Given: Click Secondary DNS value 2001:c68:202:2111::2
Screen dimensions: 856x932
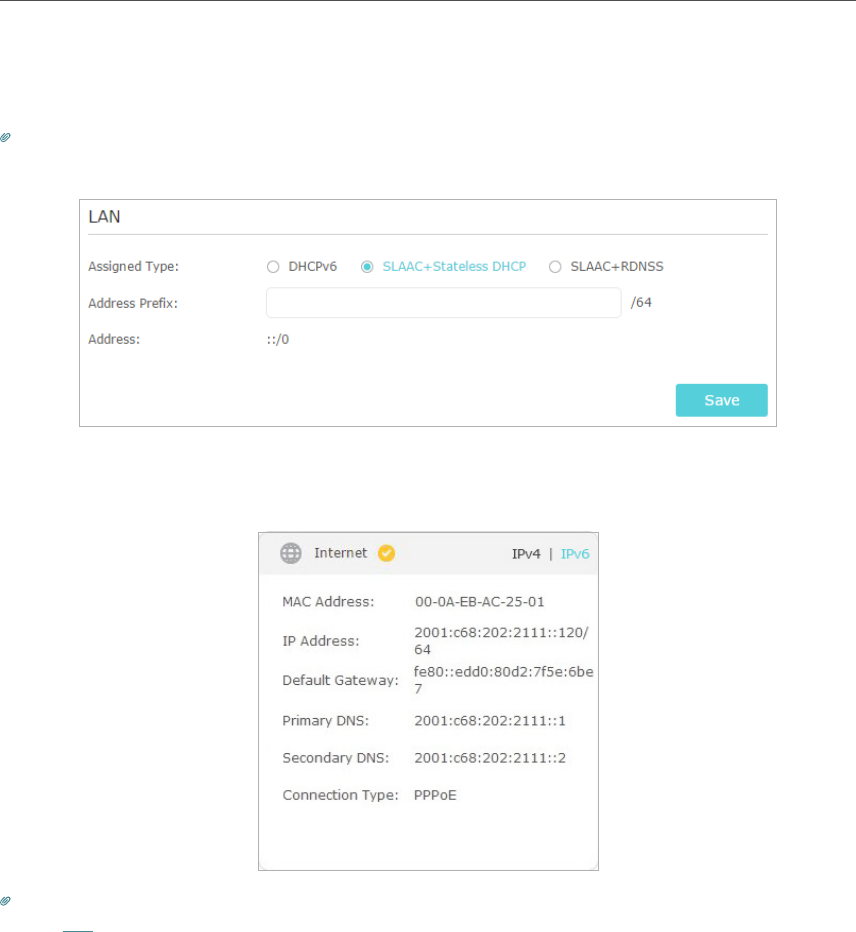Looking at the screenshot, I should tap(490, 758).
